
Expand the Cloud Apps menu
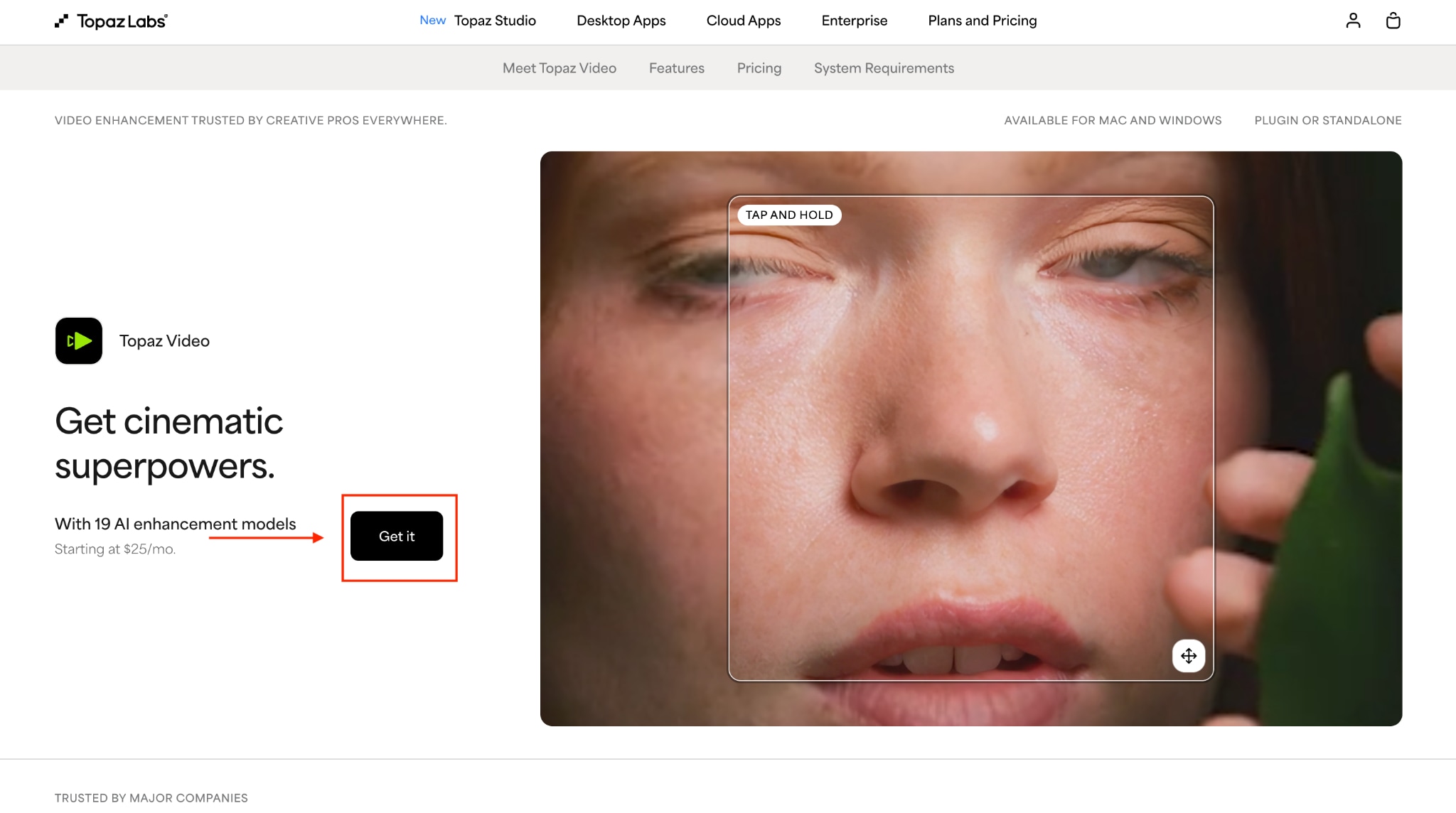point(743,21)
